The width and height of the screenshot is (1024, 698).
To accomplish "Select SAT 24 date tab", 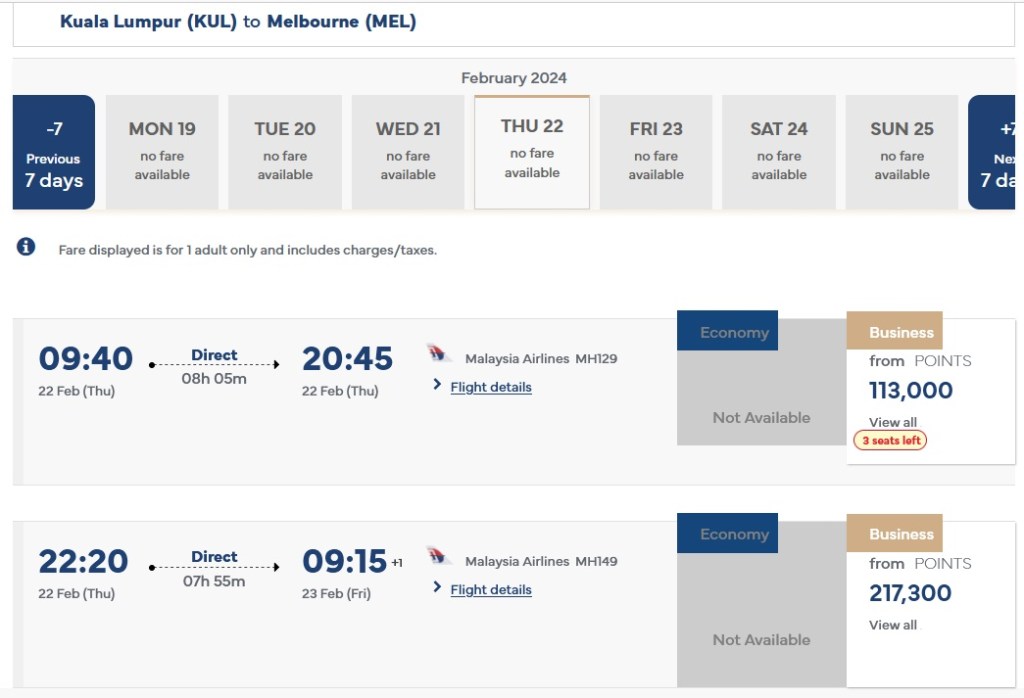I will [779, 153].
